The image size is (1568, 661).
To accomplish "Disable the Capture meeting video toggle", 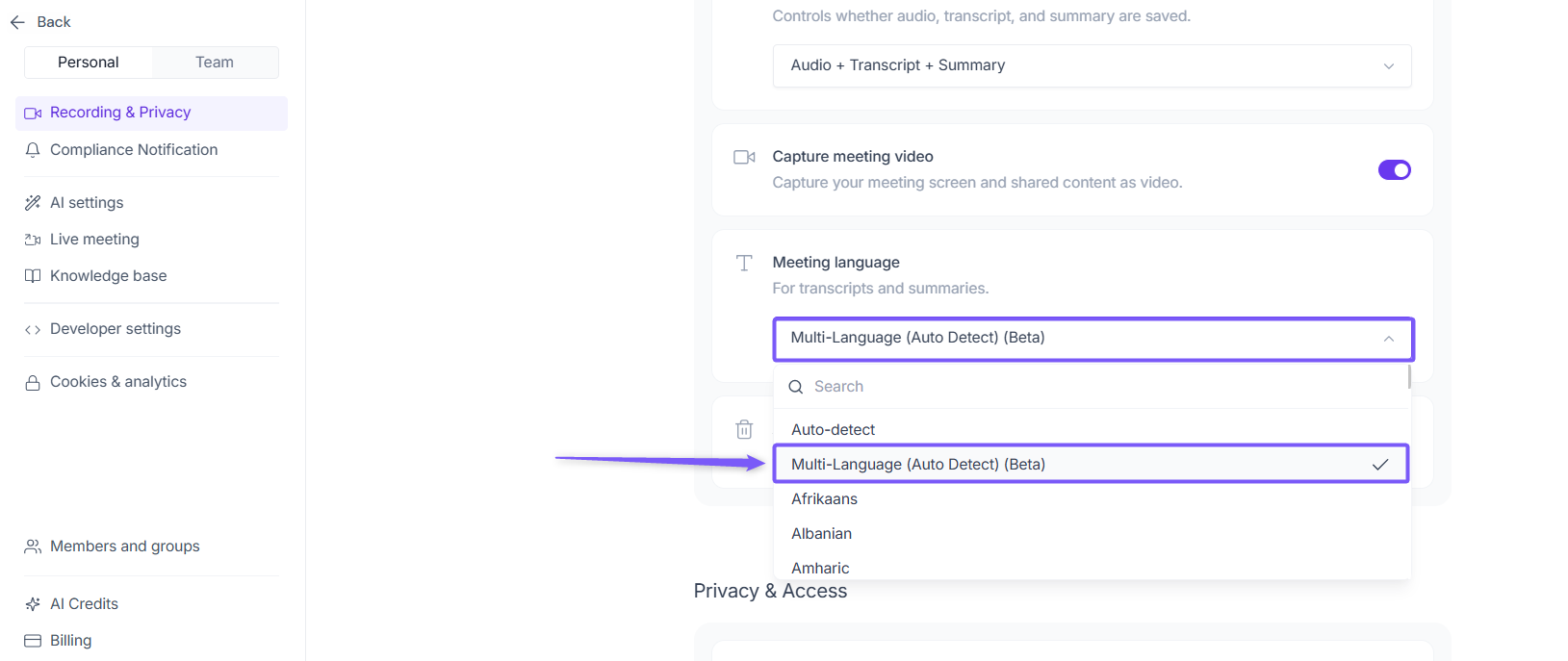I will tap(1394, 170).
